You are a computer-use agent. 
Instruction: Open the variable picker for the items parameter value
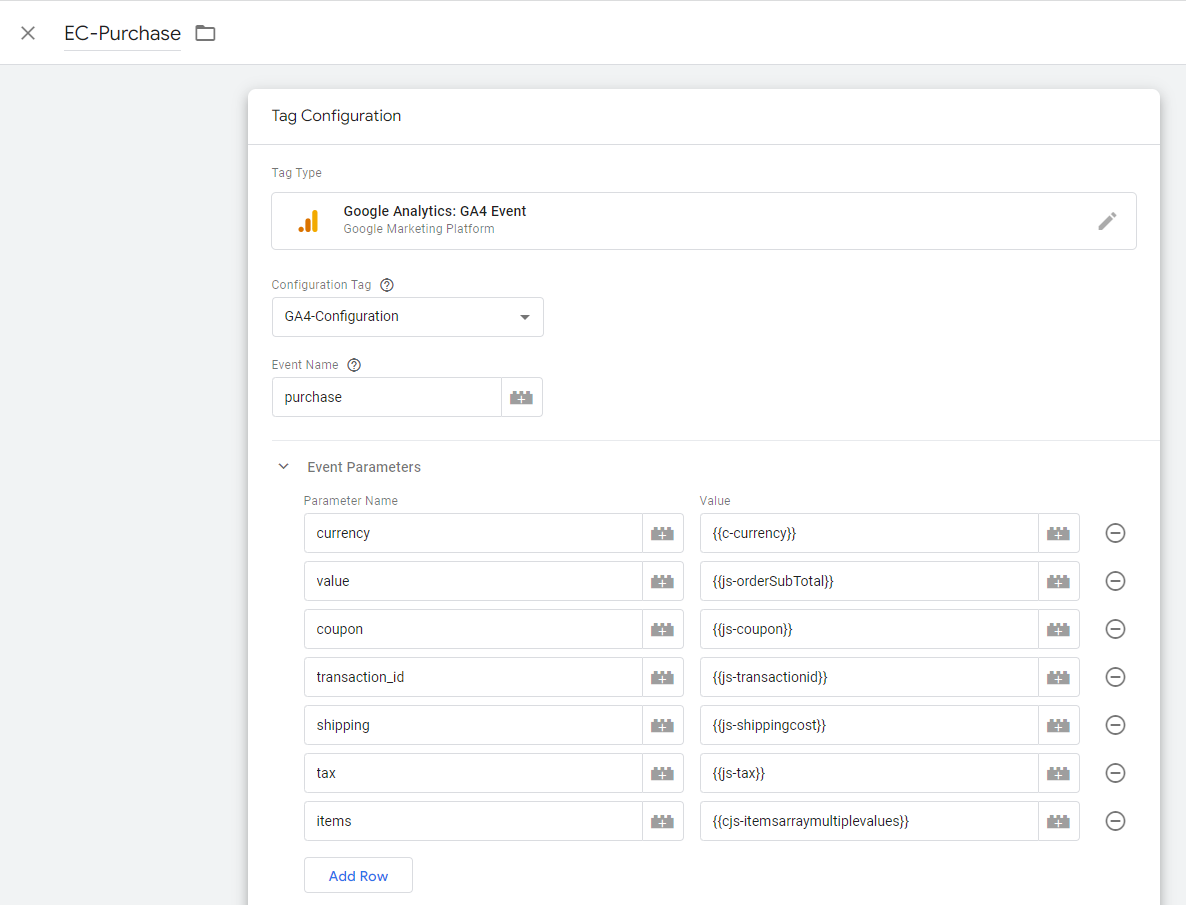pos(1058,821)
